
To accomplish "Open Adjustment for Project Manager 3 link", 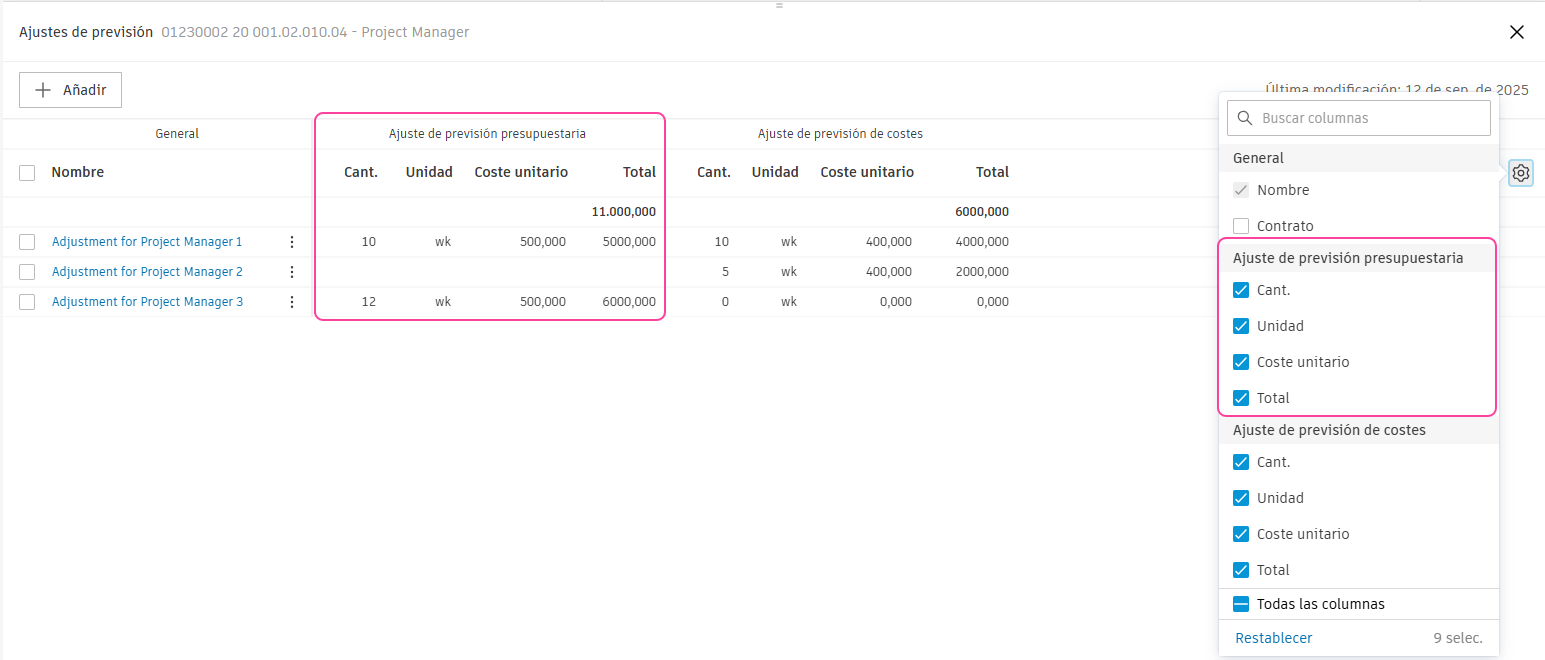I will 147,302.
